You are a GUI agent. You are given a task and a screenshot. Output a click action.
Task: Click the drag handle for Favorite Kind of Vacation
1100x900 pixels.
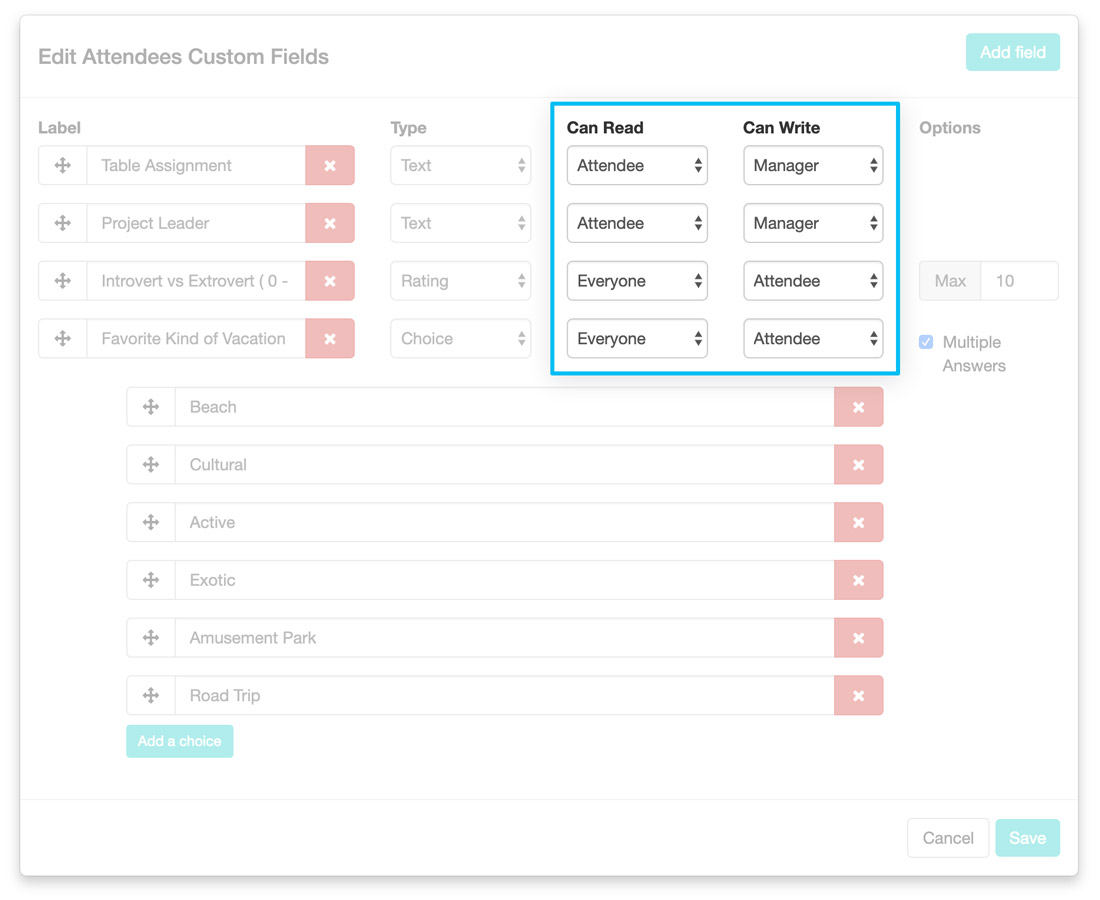(x=62, y=338)
